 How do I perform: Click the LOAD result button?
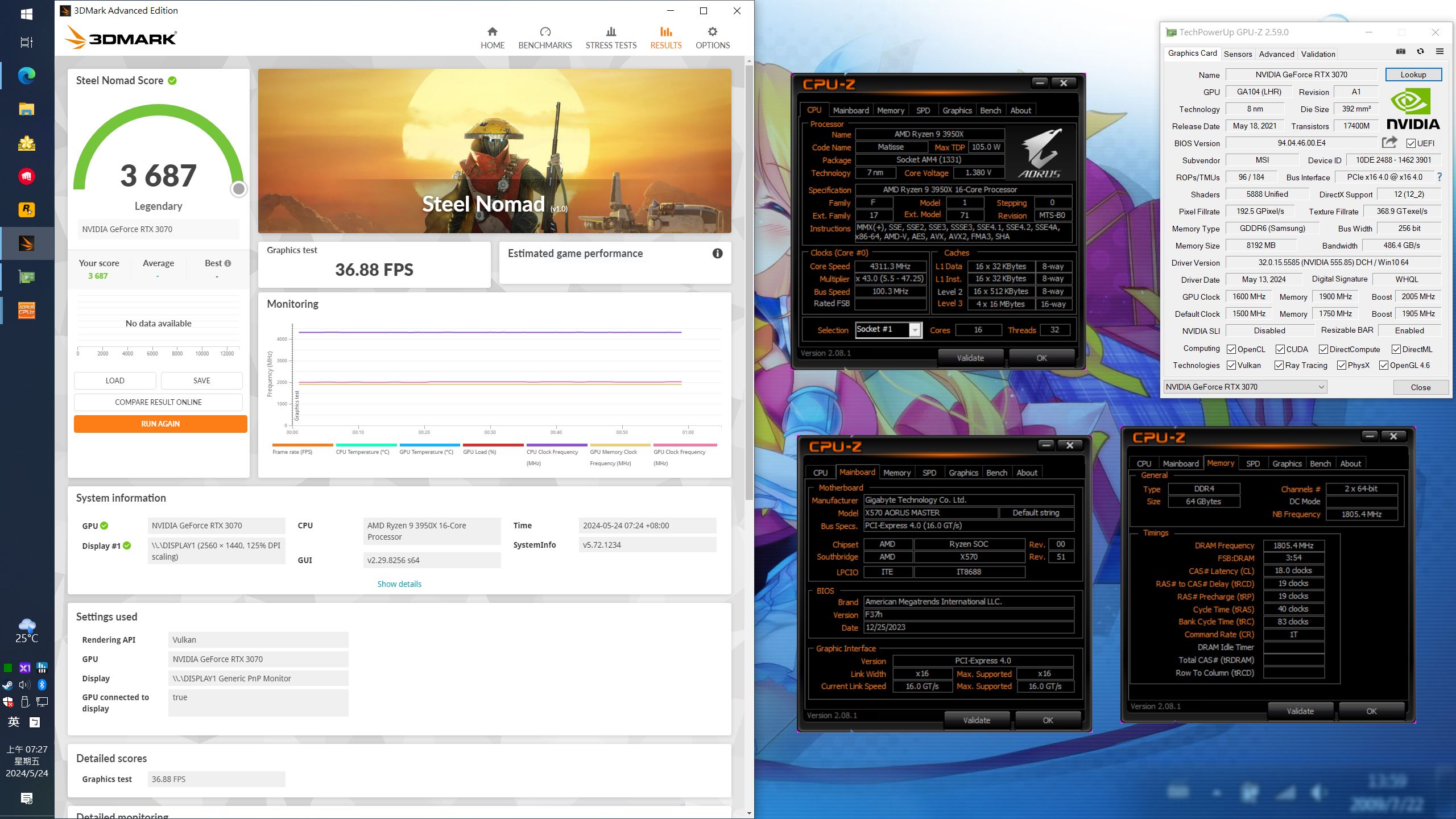[115, 380]
